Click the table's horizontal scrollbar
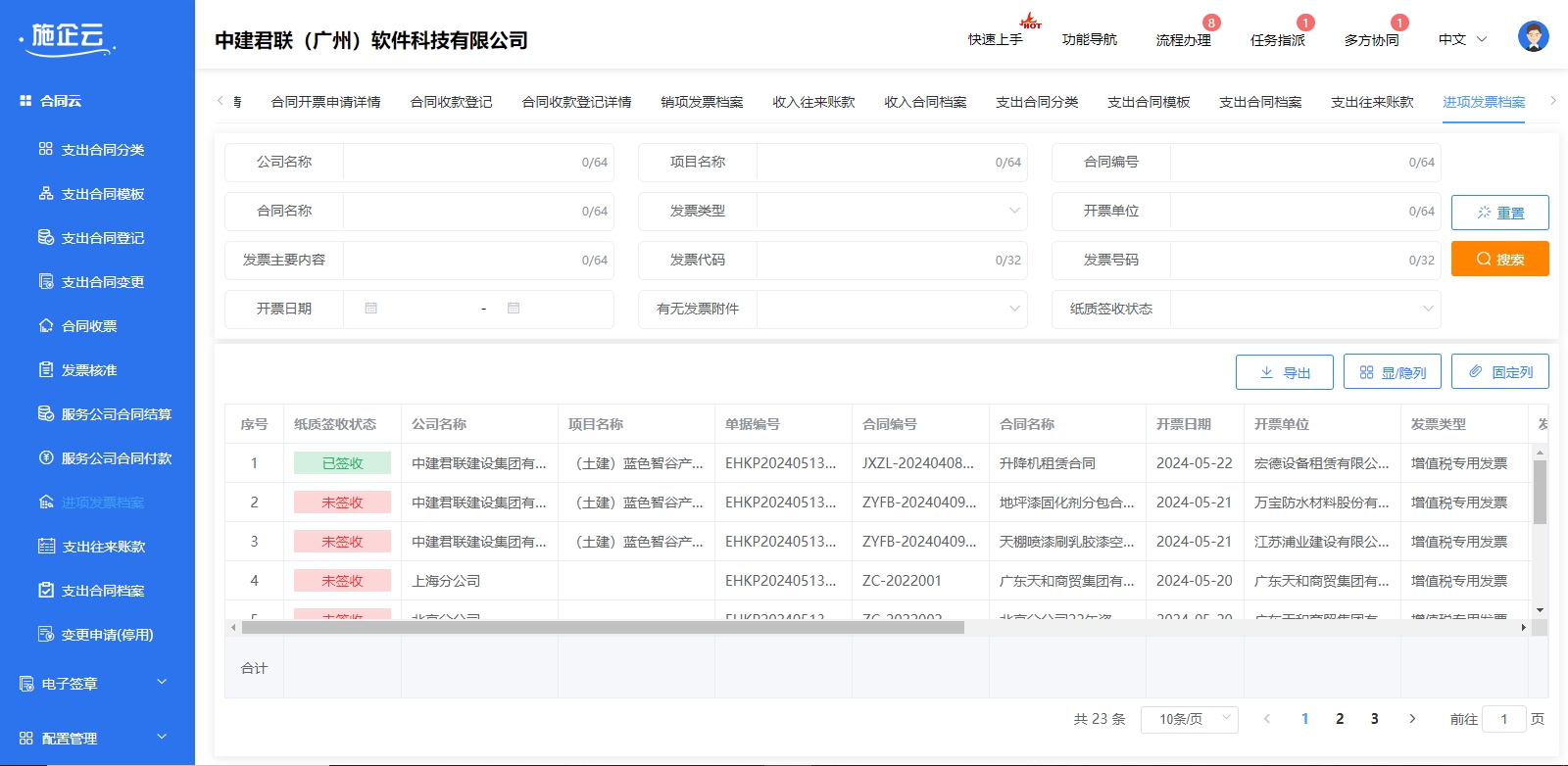The width and height of the screenshot is (1568, 766). click(603, 627)
